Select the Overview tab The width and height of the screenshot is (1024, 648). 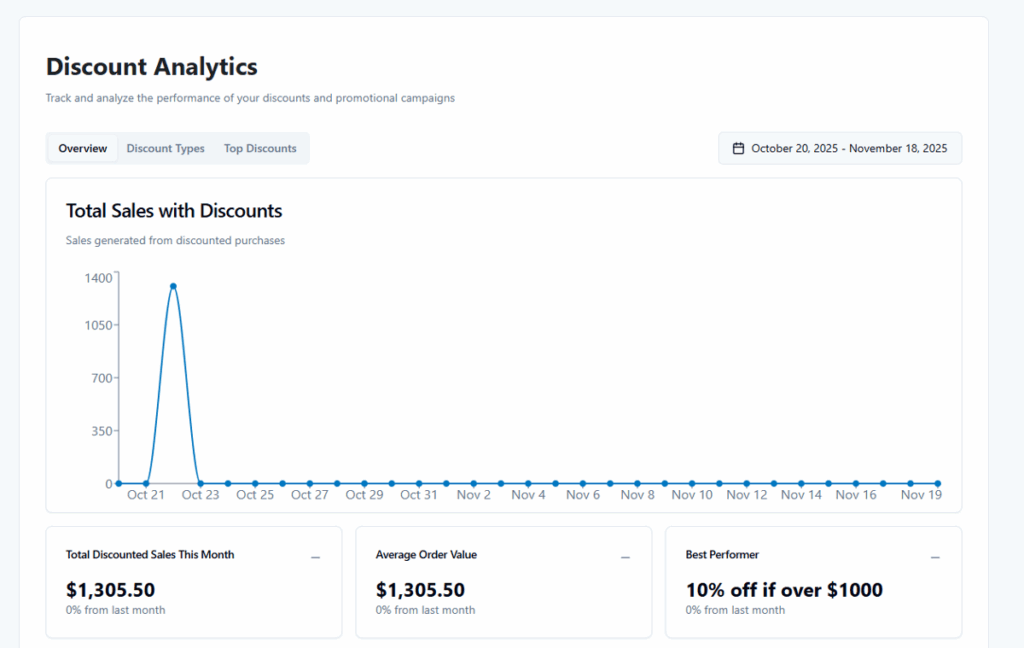click(82, 148)
